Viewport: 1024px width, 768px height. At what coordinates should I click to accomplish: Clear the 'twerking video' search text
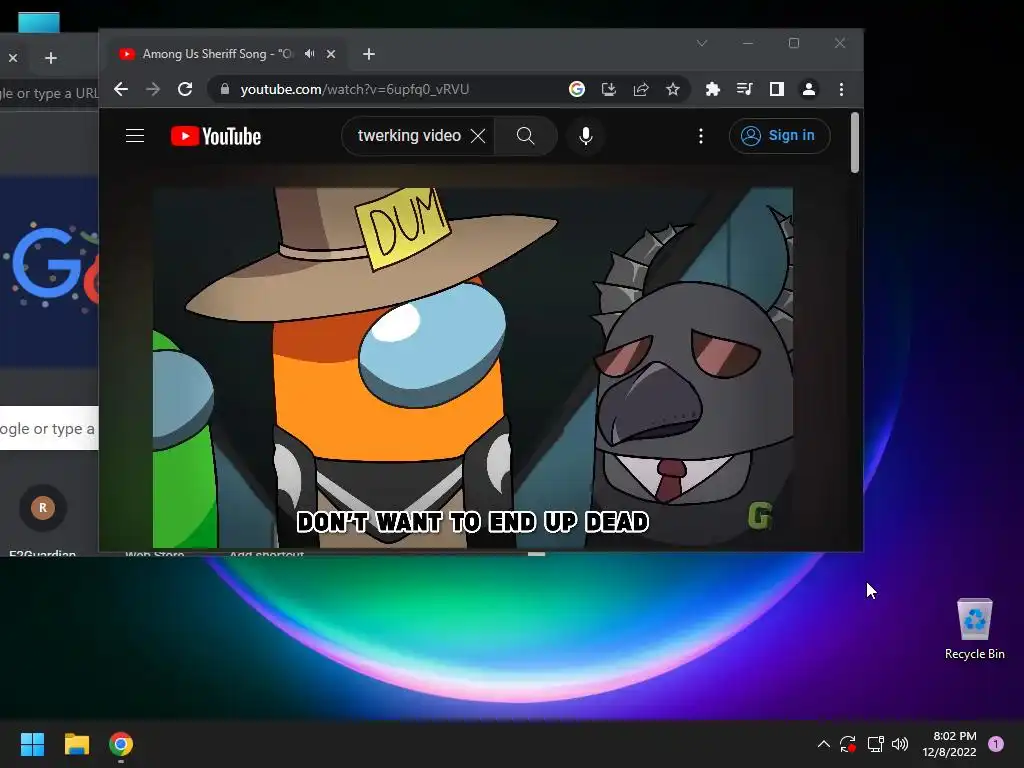point(478,136)
